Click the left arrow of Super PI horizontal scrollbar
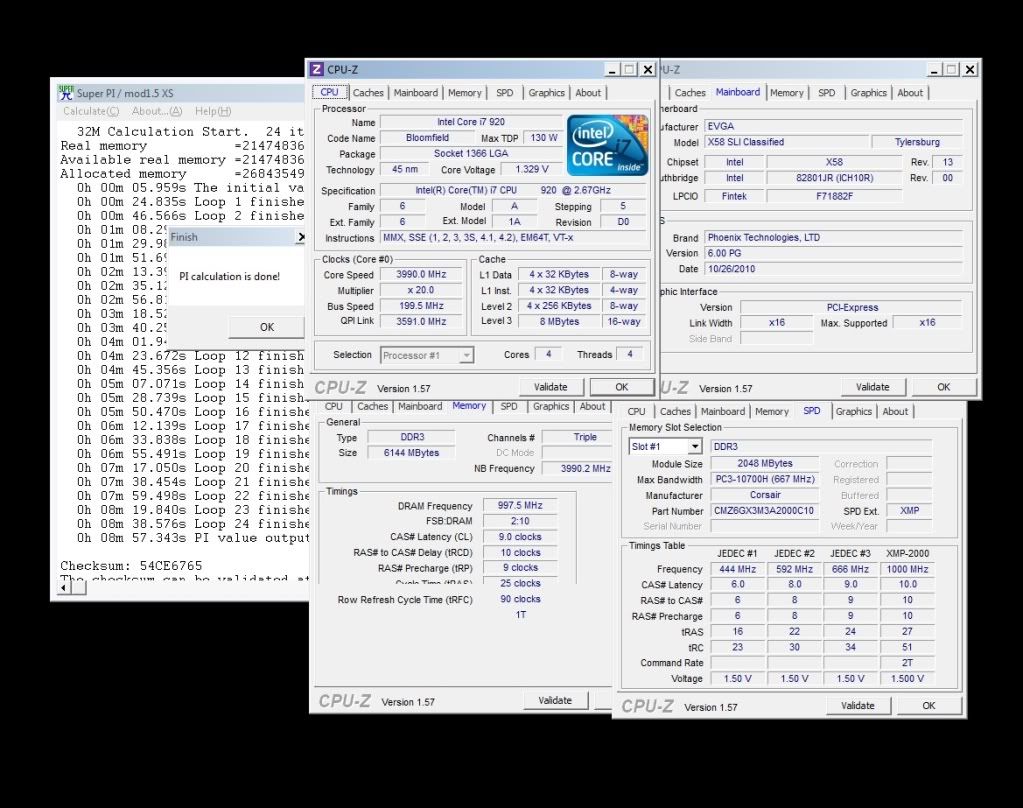This screenshot has height=808, width=1023. point(64,587)
